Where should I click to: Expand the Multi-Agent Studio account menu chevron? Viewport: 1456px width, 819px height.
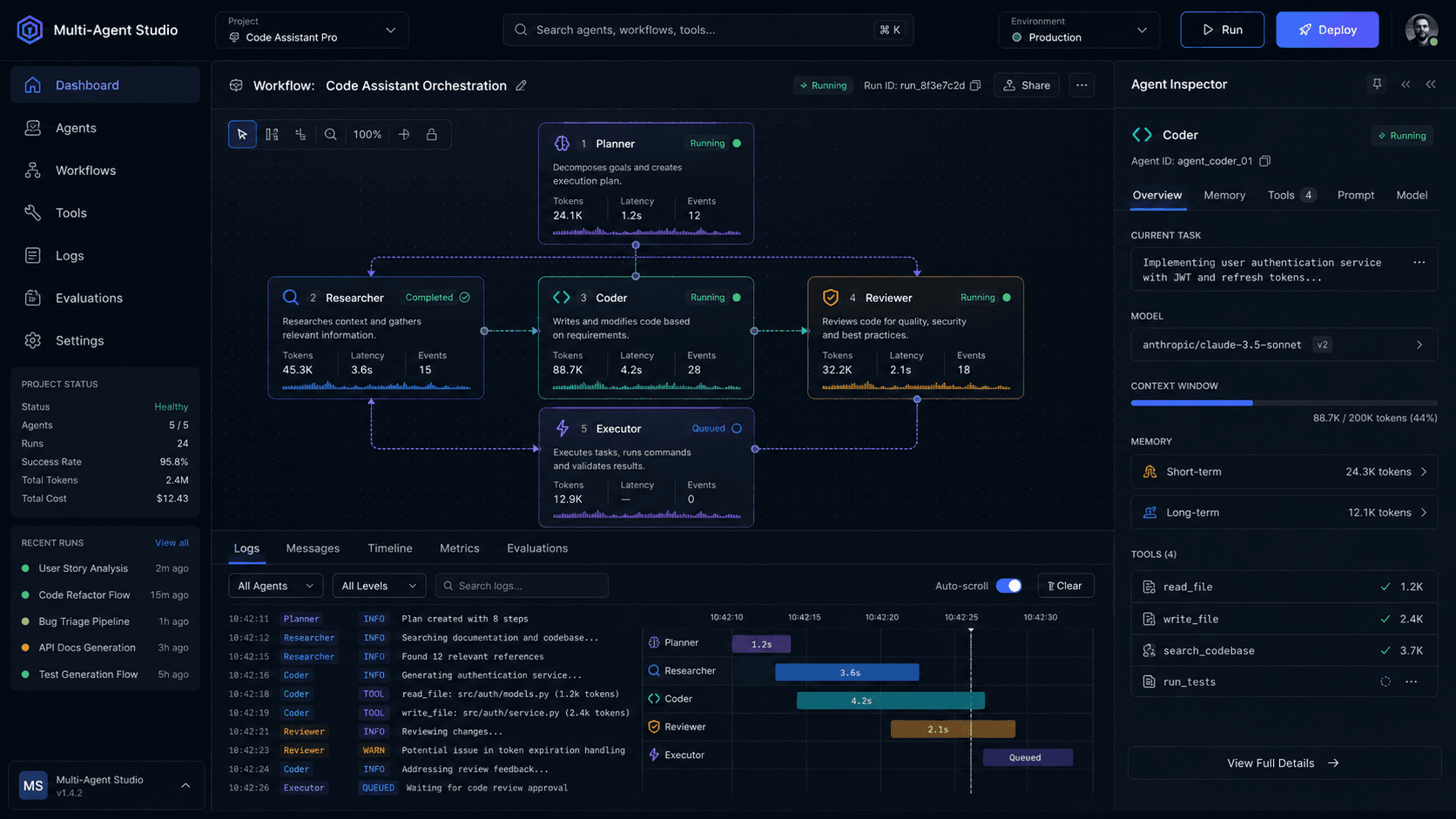(185, 785)
